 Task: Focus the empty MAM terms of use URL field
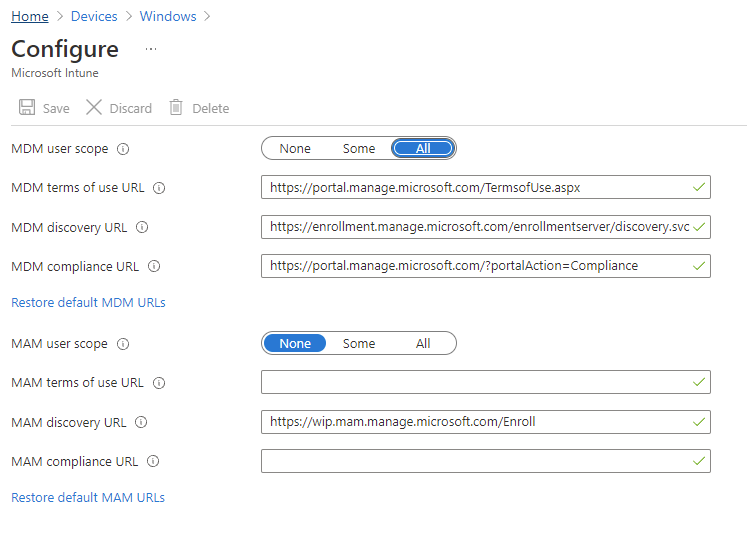pyautogui.click(x=485, y=382)
